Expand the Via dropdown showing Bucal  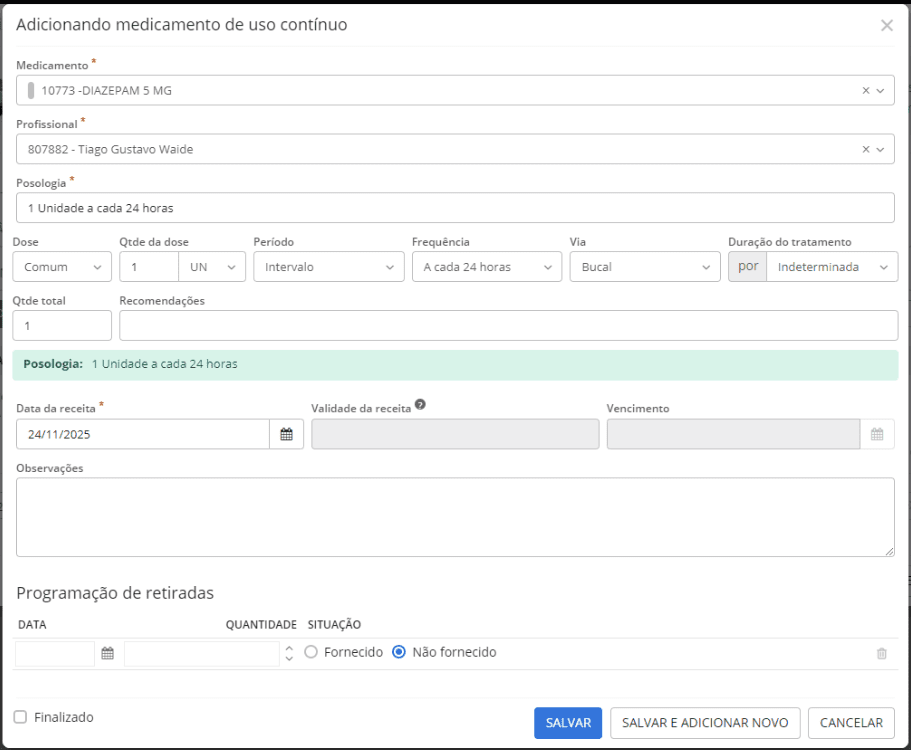click(644, 267)
